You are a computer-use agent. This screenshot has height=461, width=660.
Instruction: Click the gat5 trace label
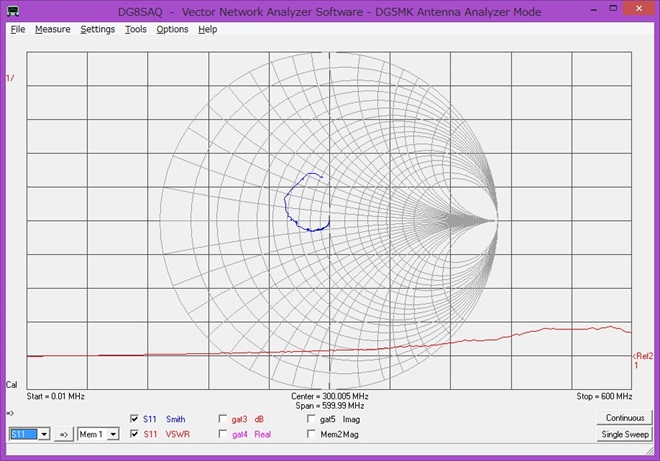tap(327, 419)
